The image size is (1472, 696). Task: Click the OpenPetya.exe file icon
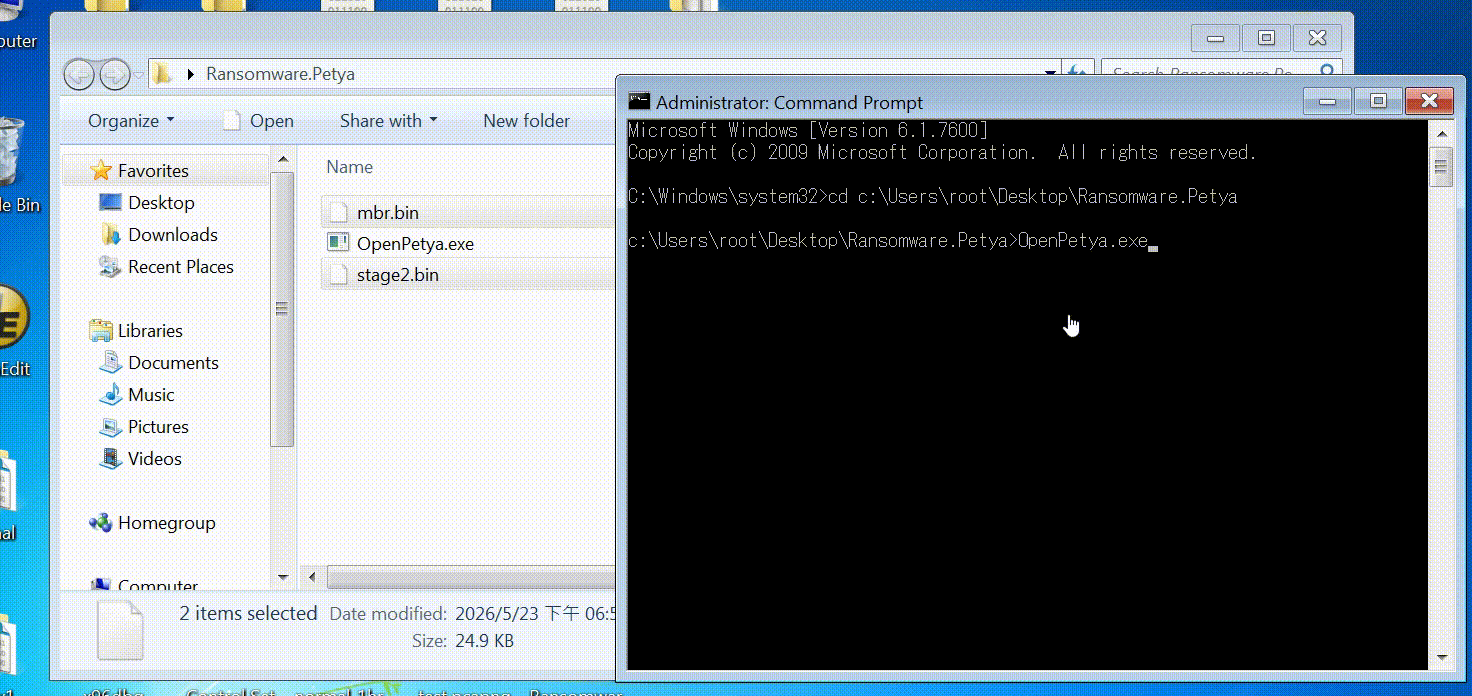(x=338, y=243)
